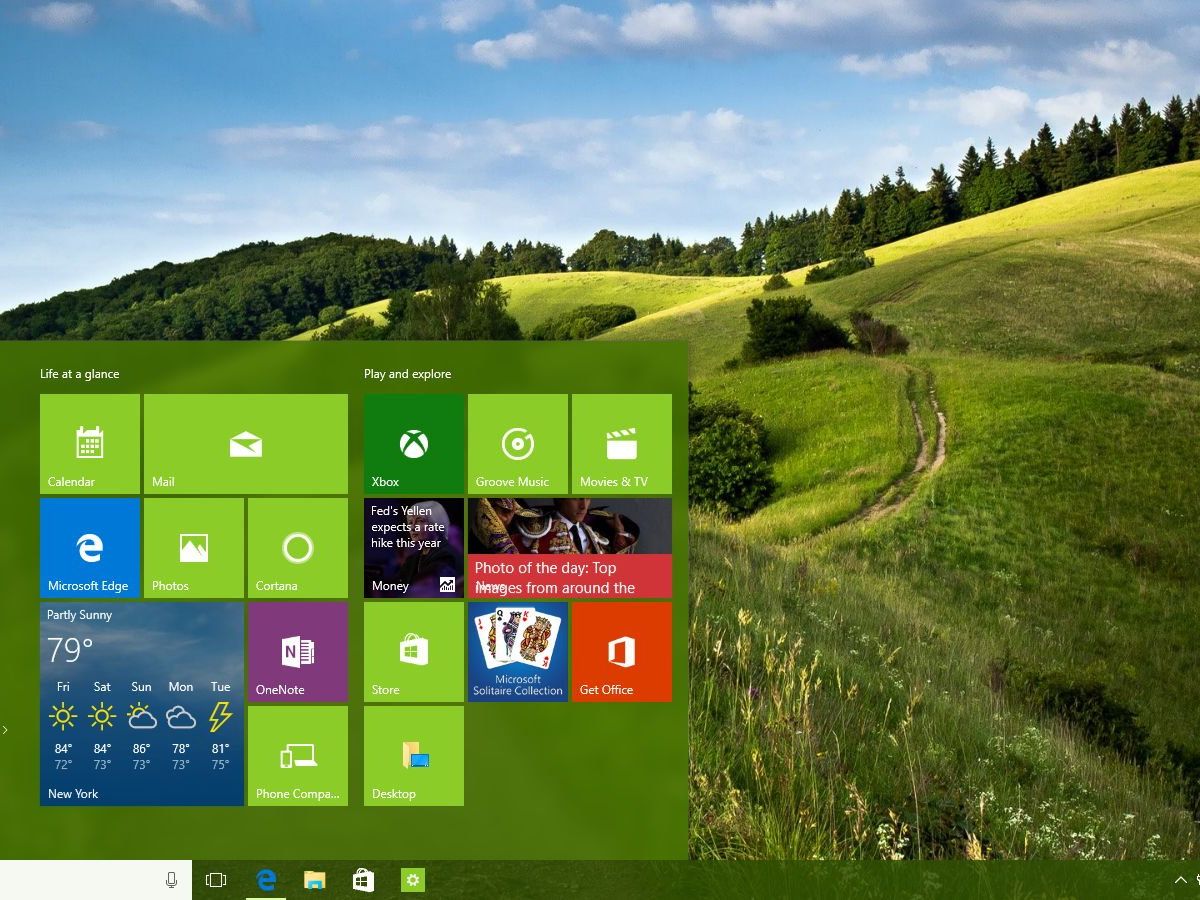Open the Photos tile

(x=194, y=548)
